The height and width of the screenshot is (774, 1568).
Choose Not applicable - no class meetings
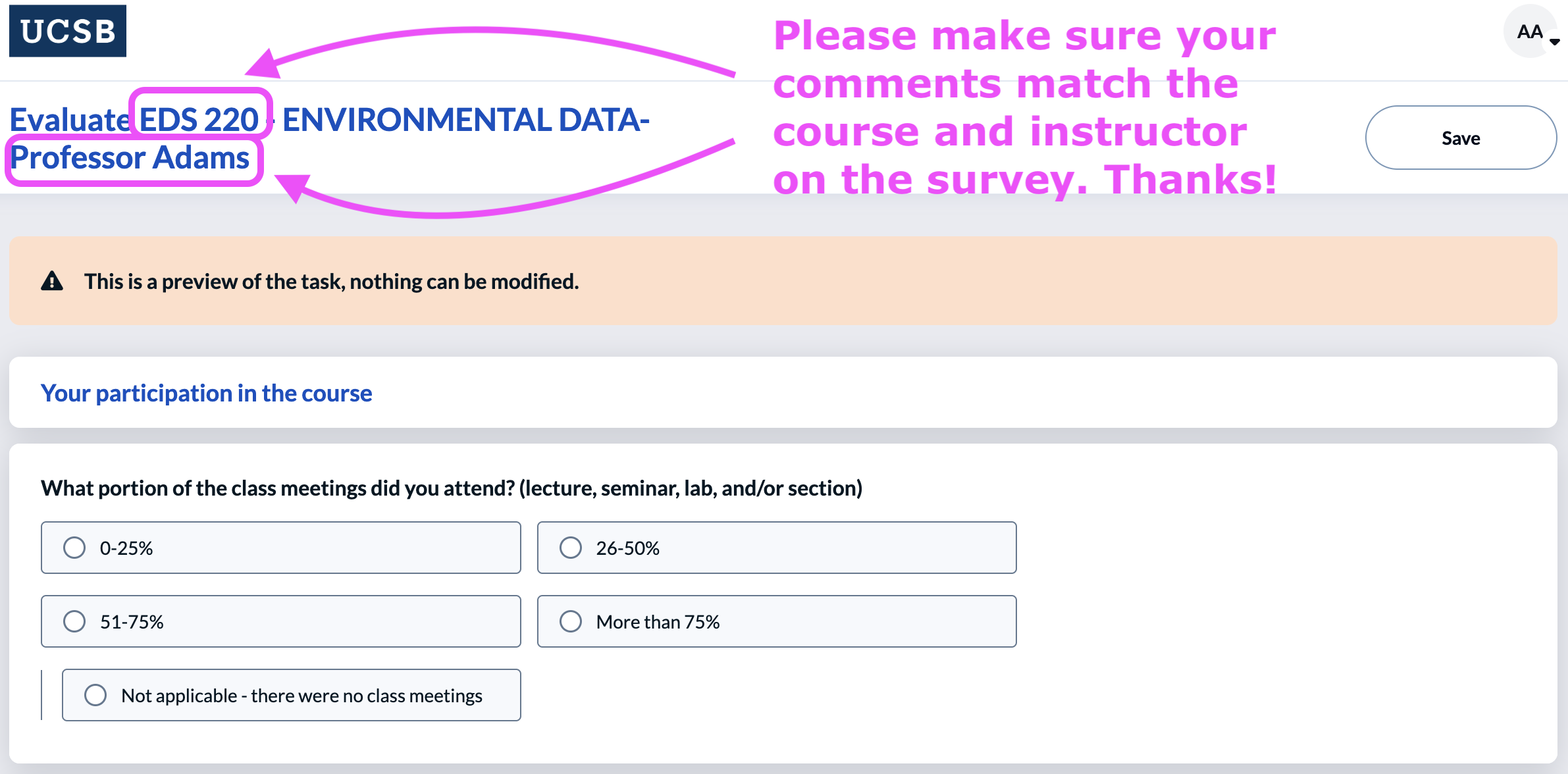[x=95, y=695]
